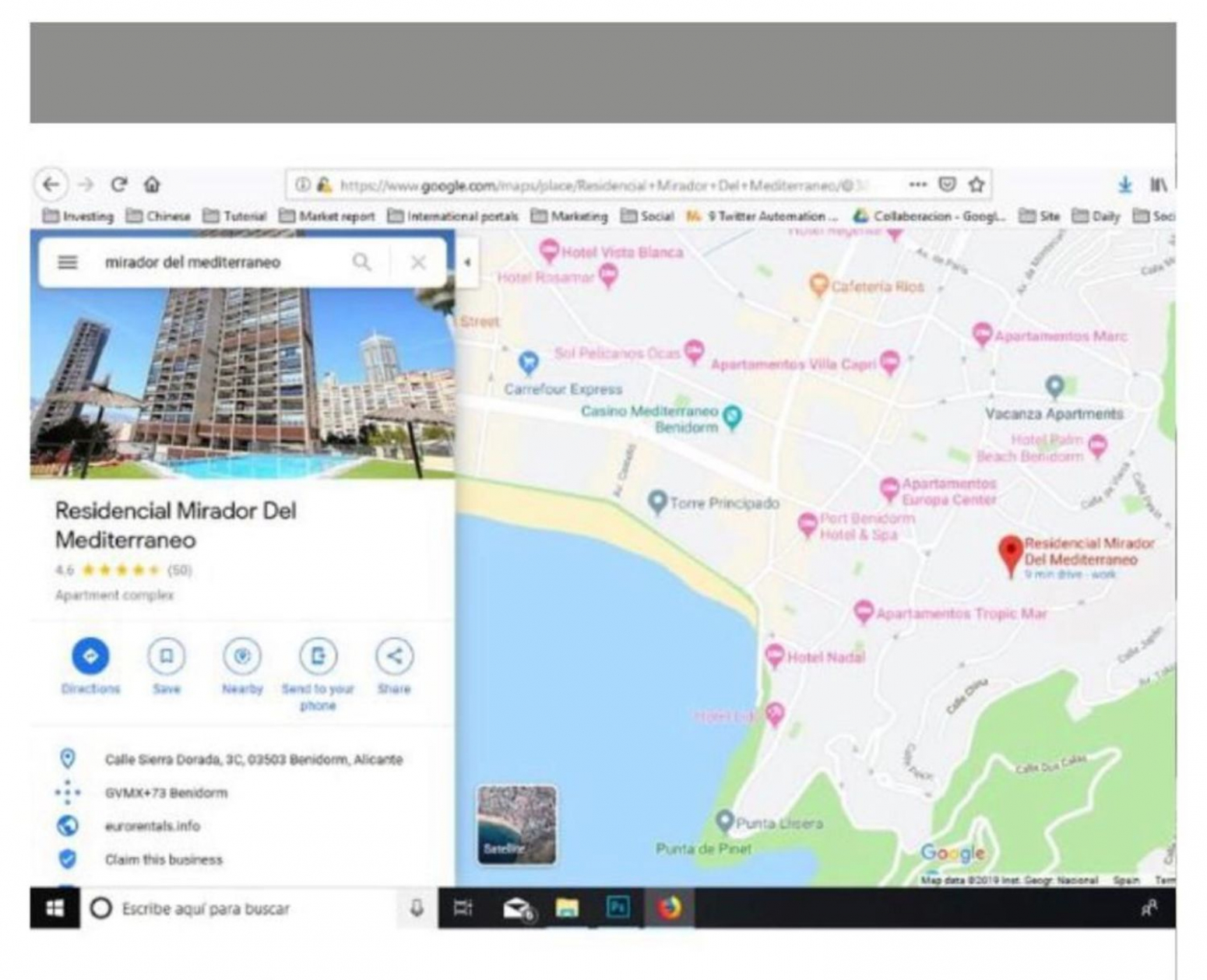The height and width of the screenshot is (980, 1207).
Task: Open the 9 Twitter Automation bookmark
Action: 762,216
